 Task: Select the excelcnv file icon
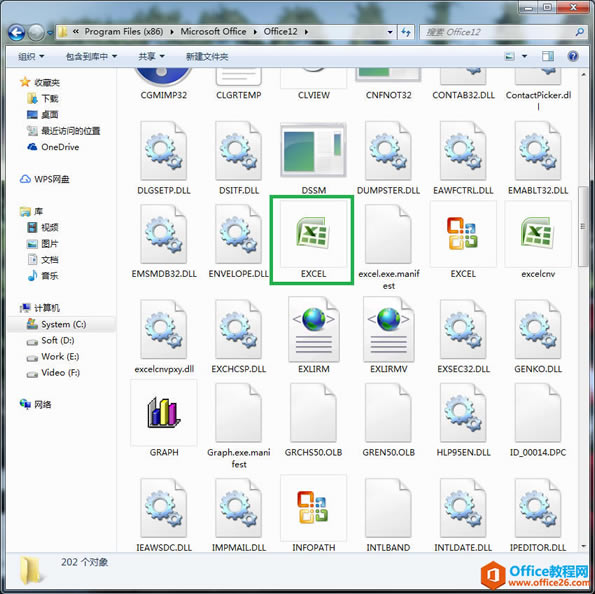tap(538, 233)
